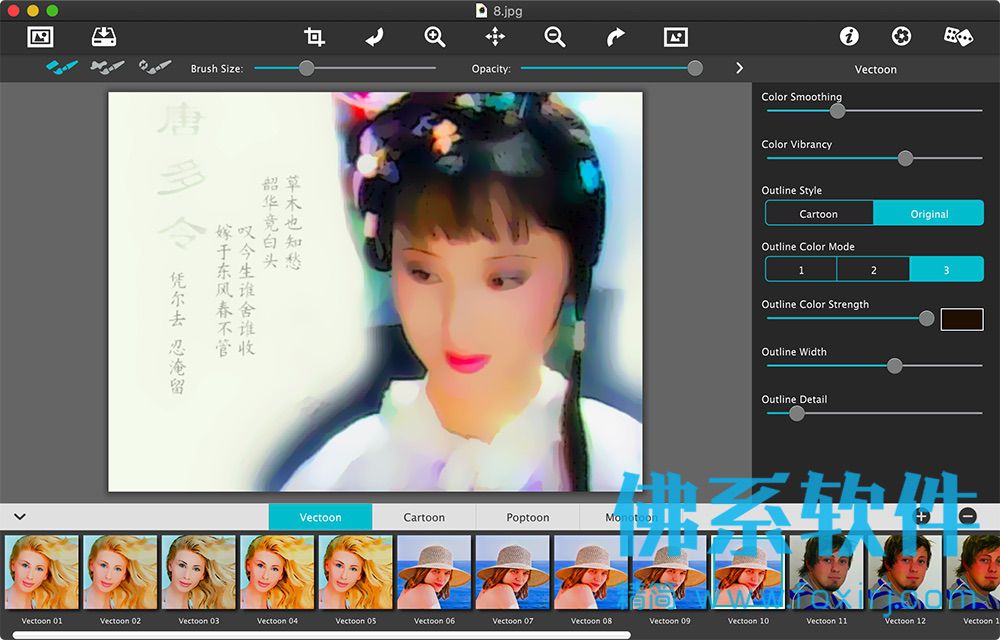
Task: Collapse the presets strip with chevron
Action: [20, 517]
